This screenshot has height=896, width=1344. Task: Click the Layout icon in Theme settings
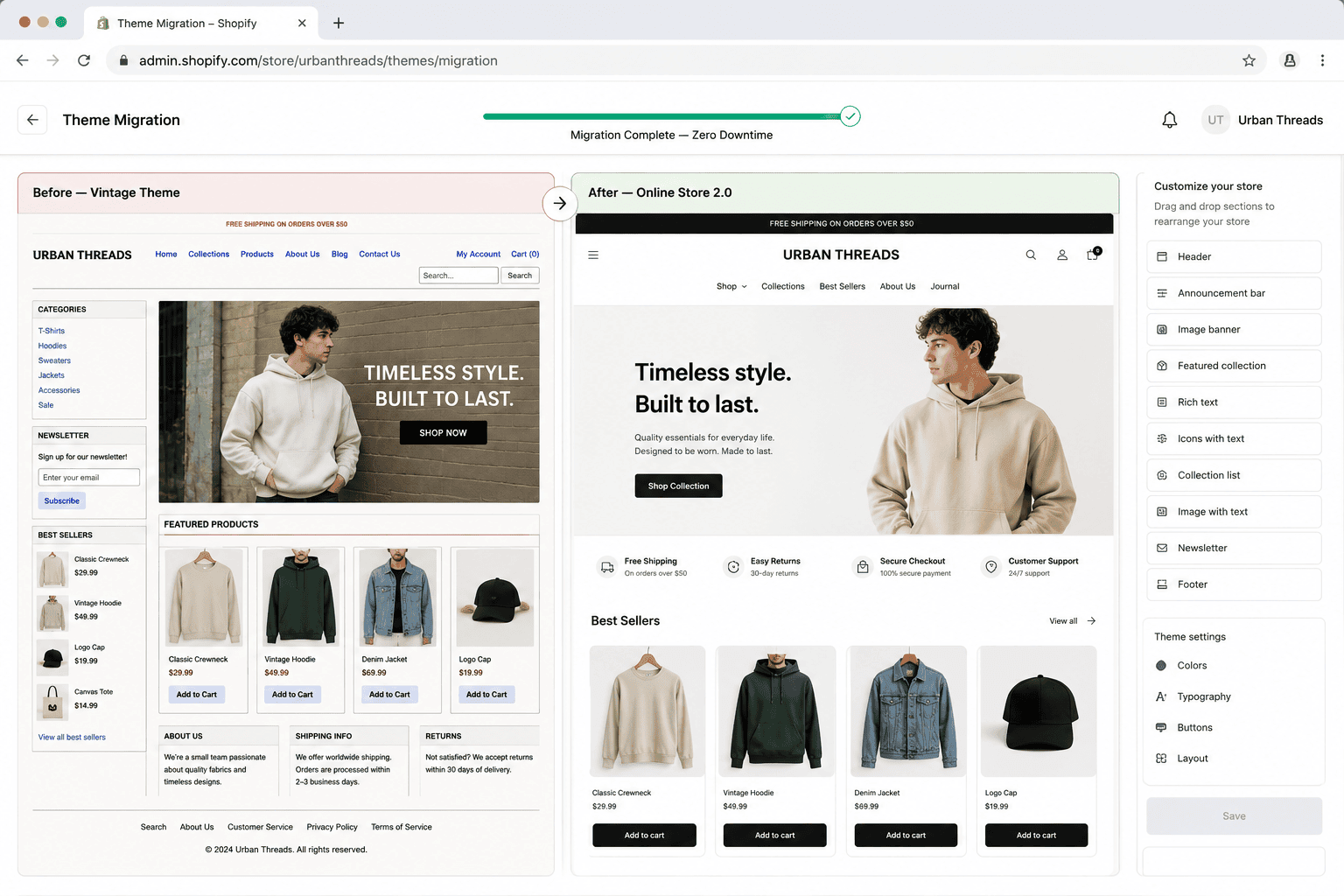(x=1161, y=759)
